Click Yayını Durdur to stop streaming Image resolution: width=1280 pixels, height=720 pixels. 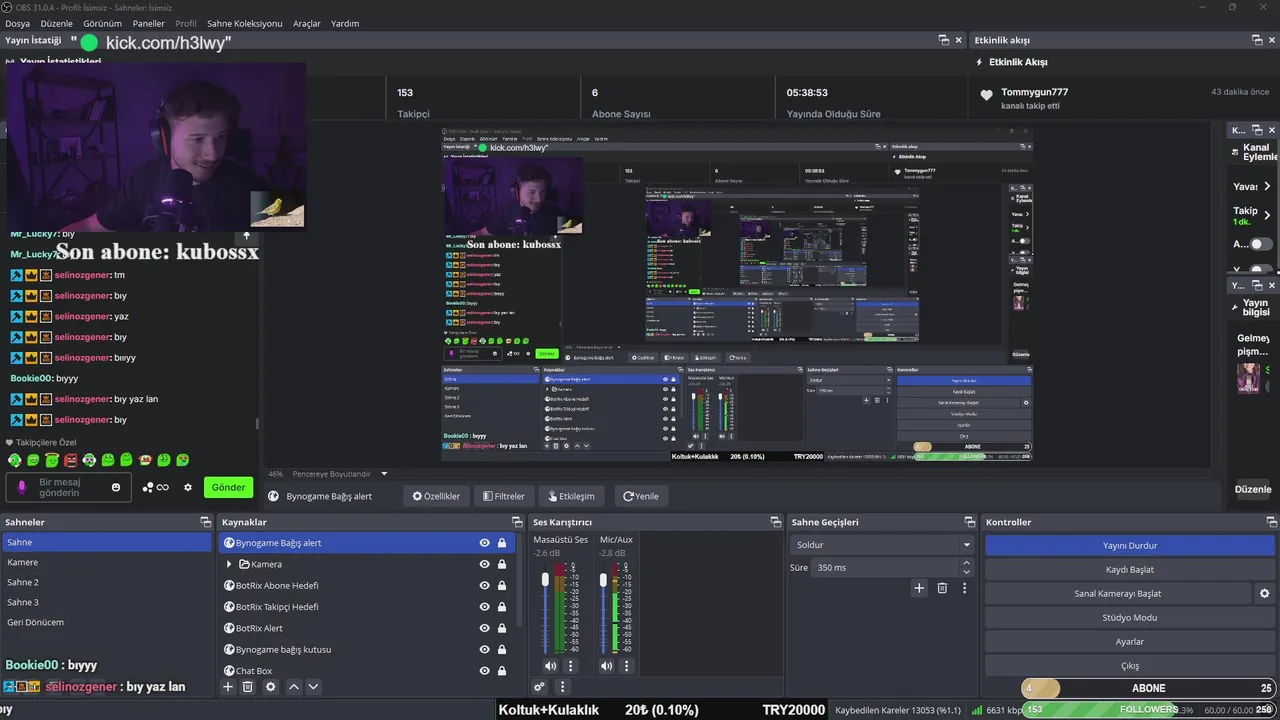tap(1130, 545)
